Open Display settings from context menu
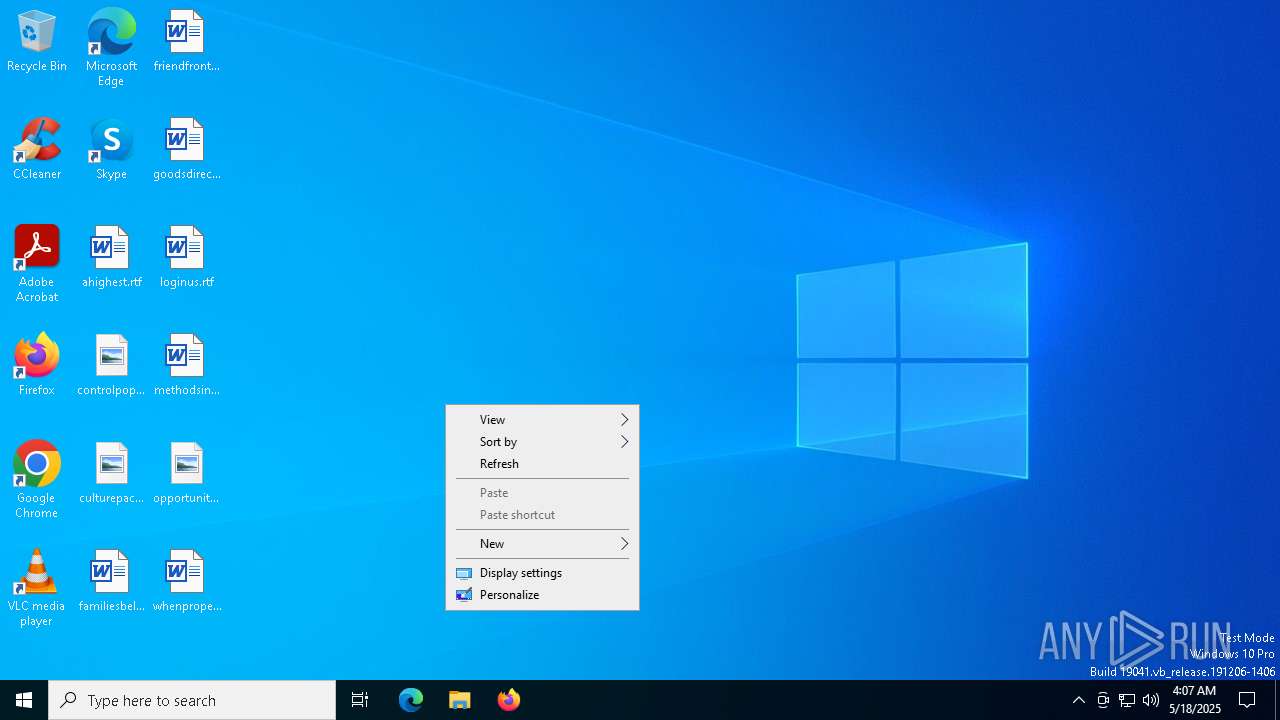The width and height of the screenshot is (1280, 720). click(x=542, y=573)
